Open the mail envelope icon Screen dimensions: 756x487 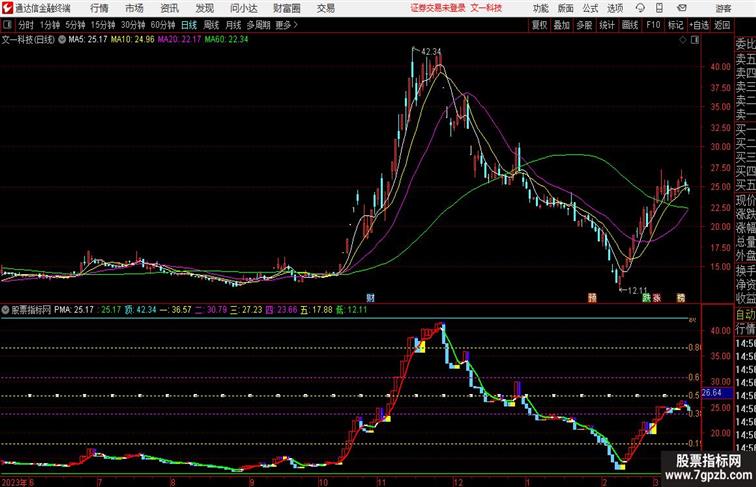[x=682, y=8]
